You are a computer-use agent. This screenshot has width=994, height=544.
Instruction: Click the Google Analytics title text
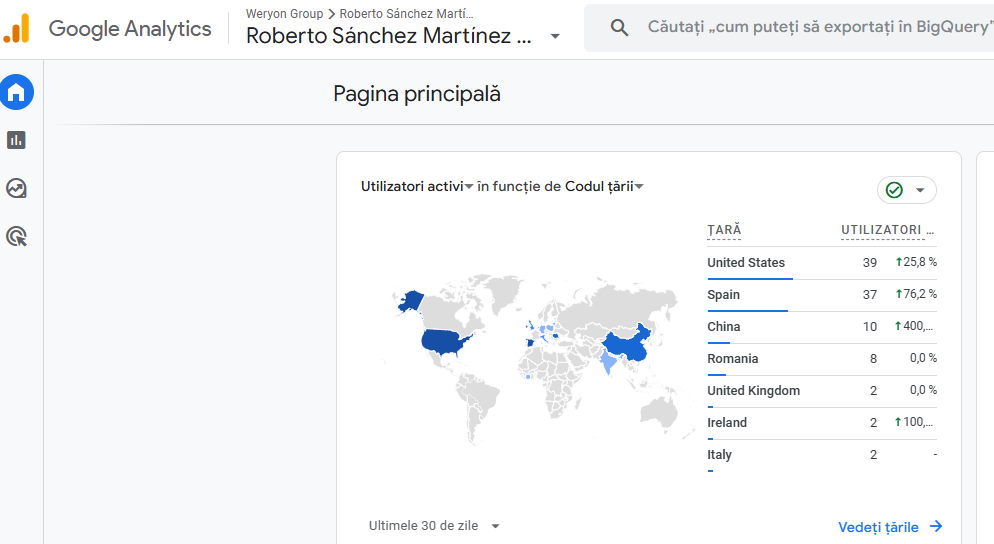[130, 29]
